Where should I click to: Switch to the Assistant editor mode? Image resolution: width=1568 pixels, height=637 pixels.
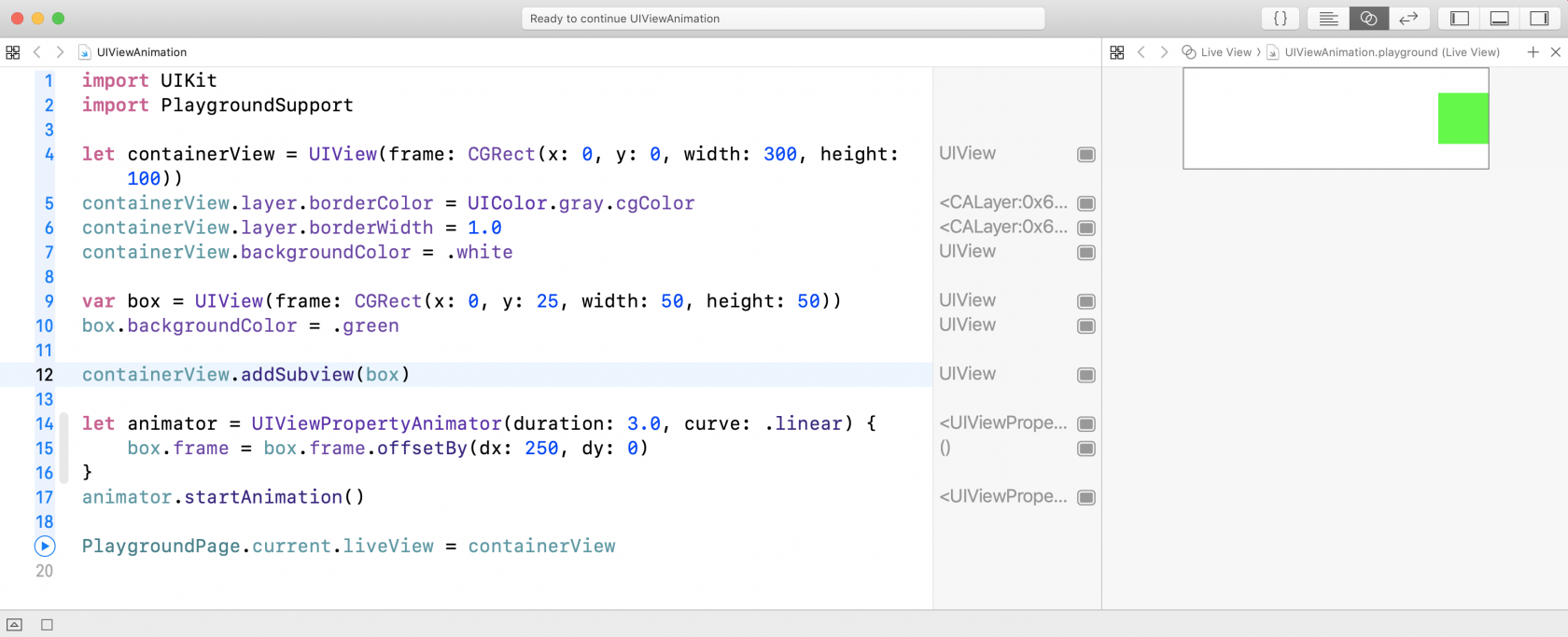1368,19
